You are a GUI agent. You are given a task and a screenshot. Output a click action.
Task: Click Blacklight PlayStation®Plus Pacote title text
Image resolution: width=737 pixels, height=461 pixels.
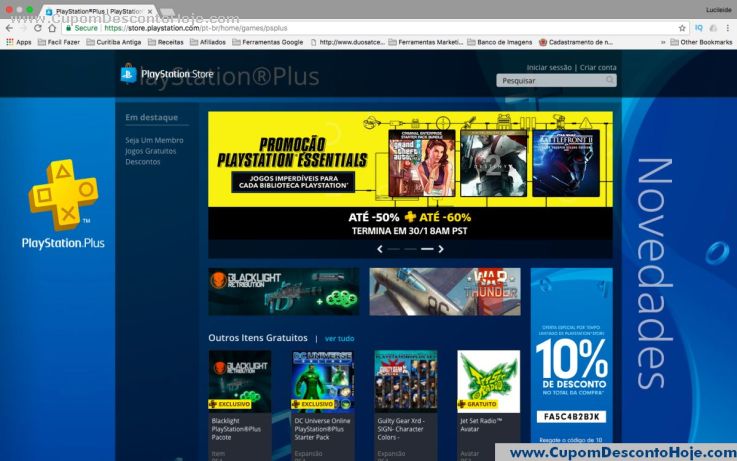(x=236, y=429)
